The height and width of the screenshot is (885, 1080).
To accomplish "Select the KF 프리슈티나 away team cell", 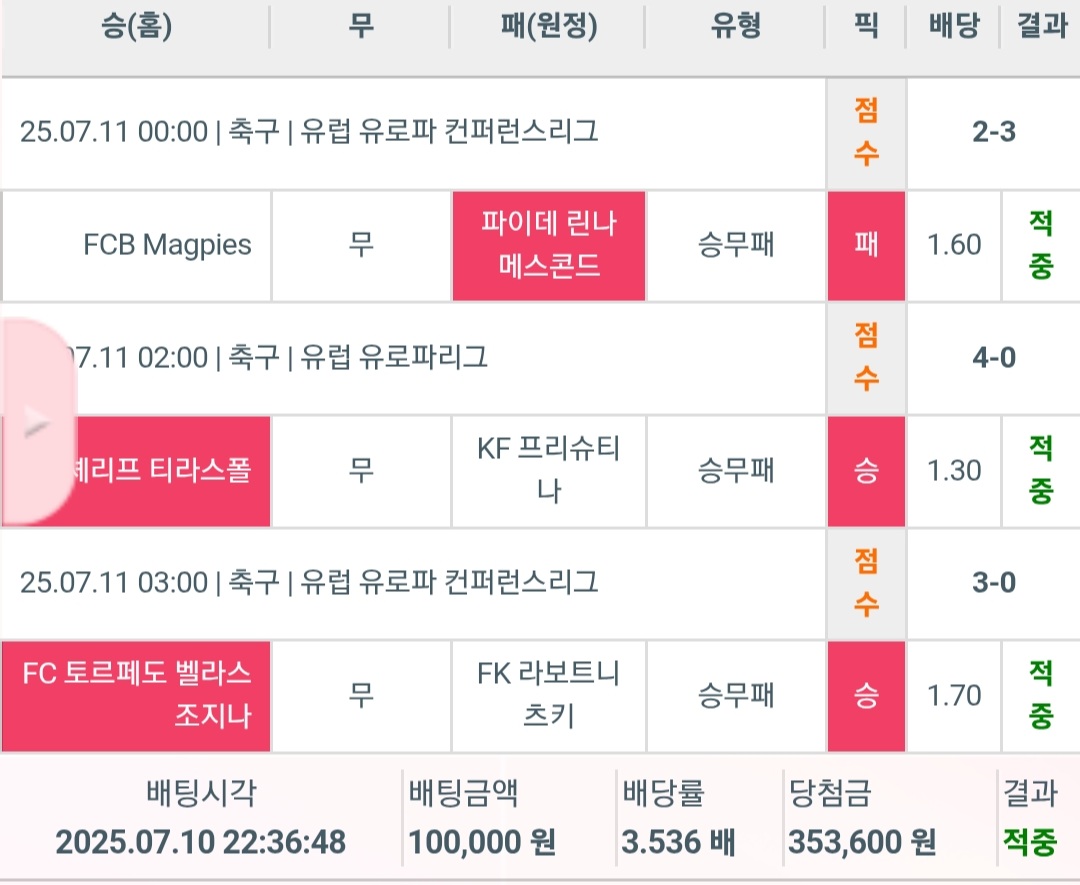I will (x=548, y=471).
